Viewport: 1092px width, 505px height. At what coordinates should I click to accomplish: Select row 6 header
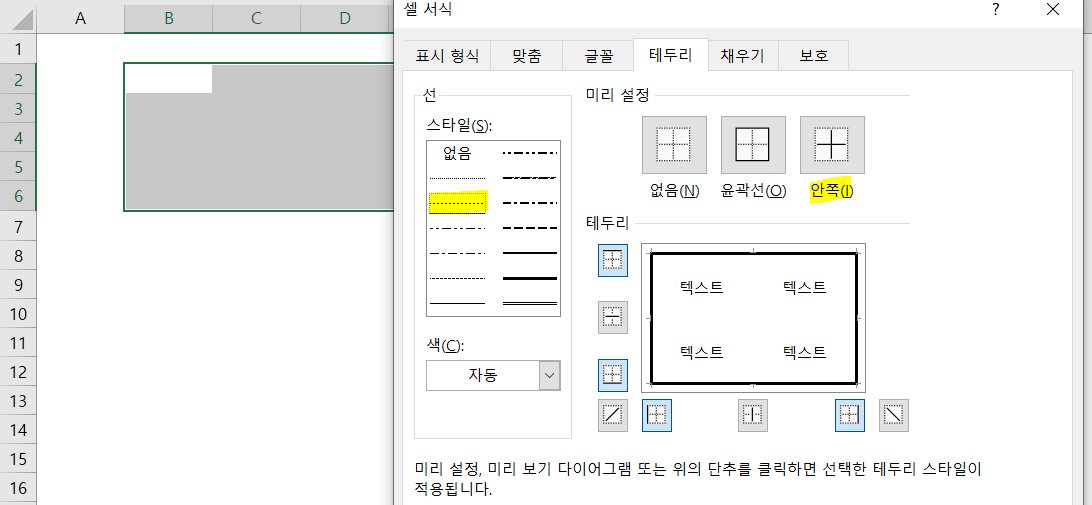(18, 196)
